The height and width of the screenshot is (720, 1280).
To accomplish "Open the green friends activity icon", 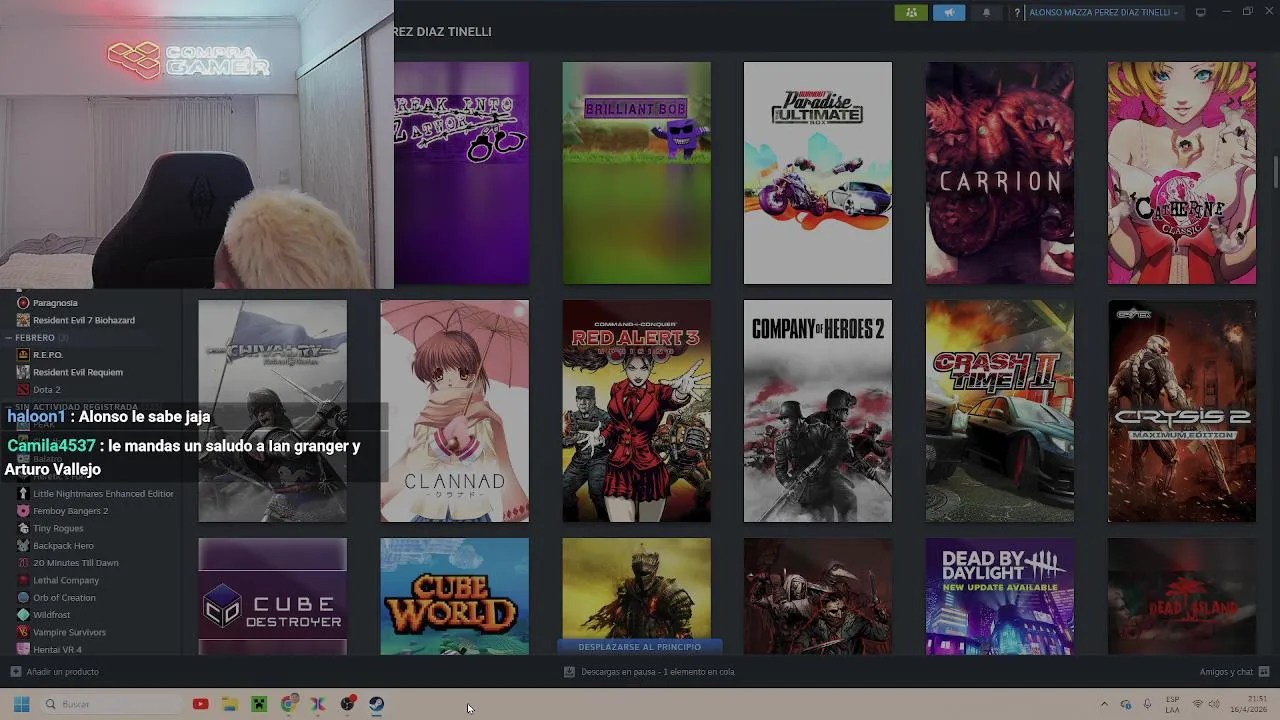I will point(911,13).
